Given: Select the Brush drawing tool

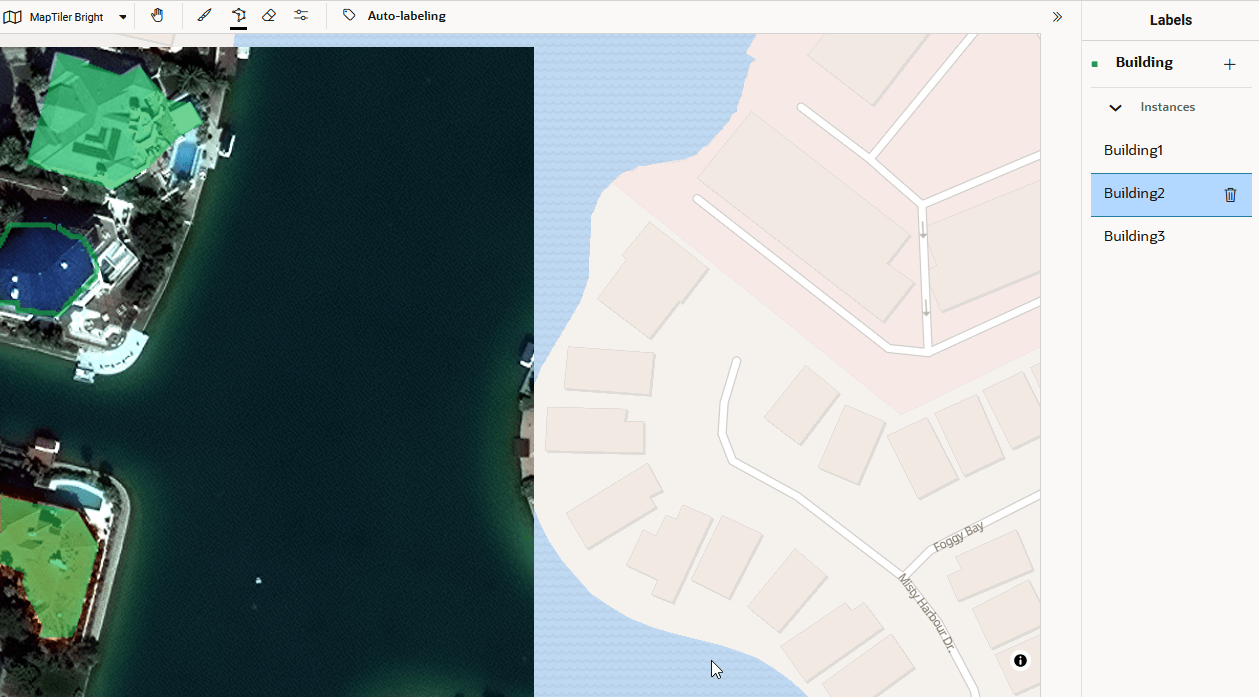Looking at the screenshot, I should point(204,16).
